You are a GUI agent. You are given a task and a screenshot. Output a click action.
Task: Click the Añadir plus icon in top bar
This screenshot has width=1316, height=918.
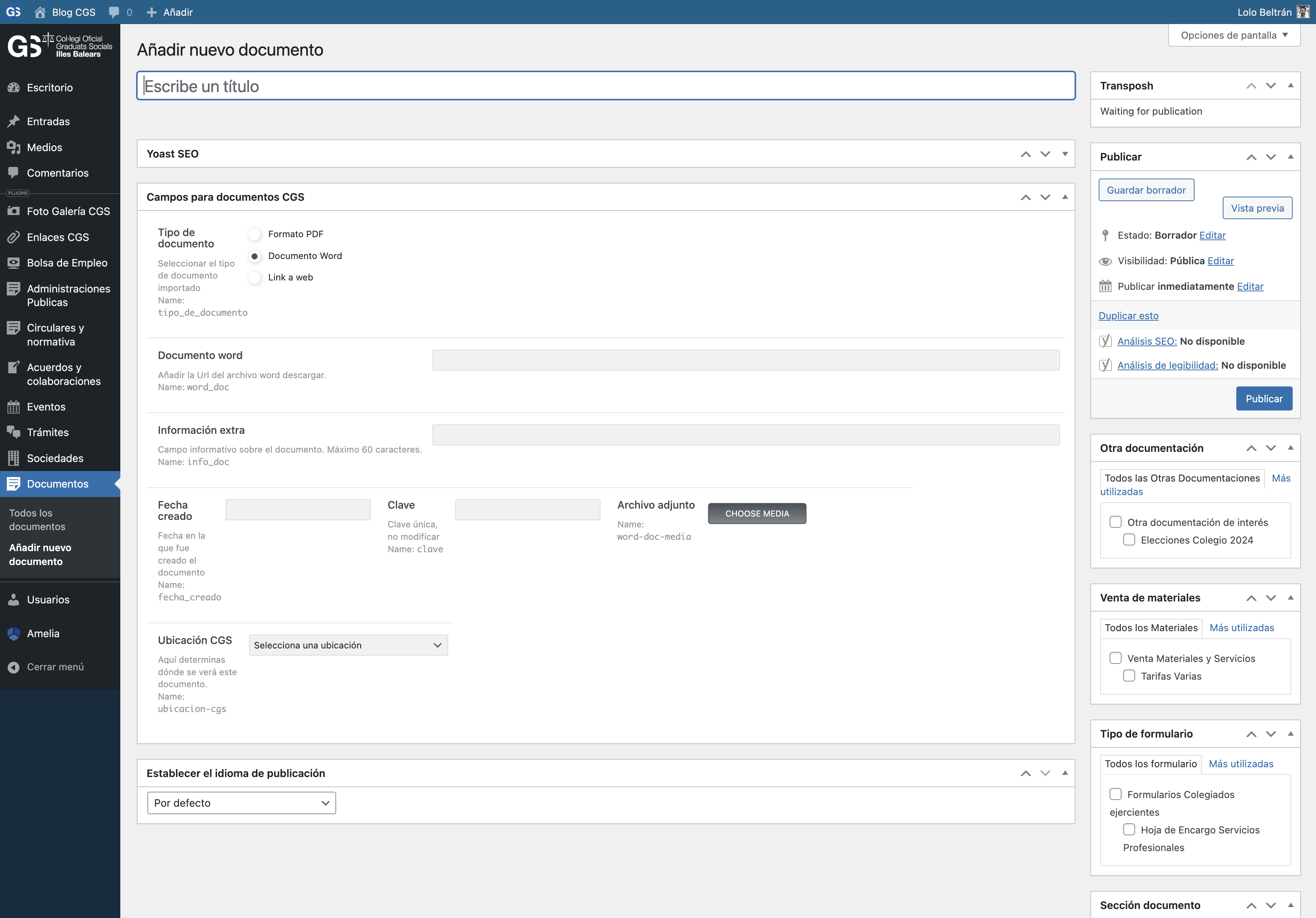(x=151, y=12)
